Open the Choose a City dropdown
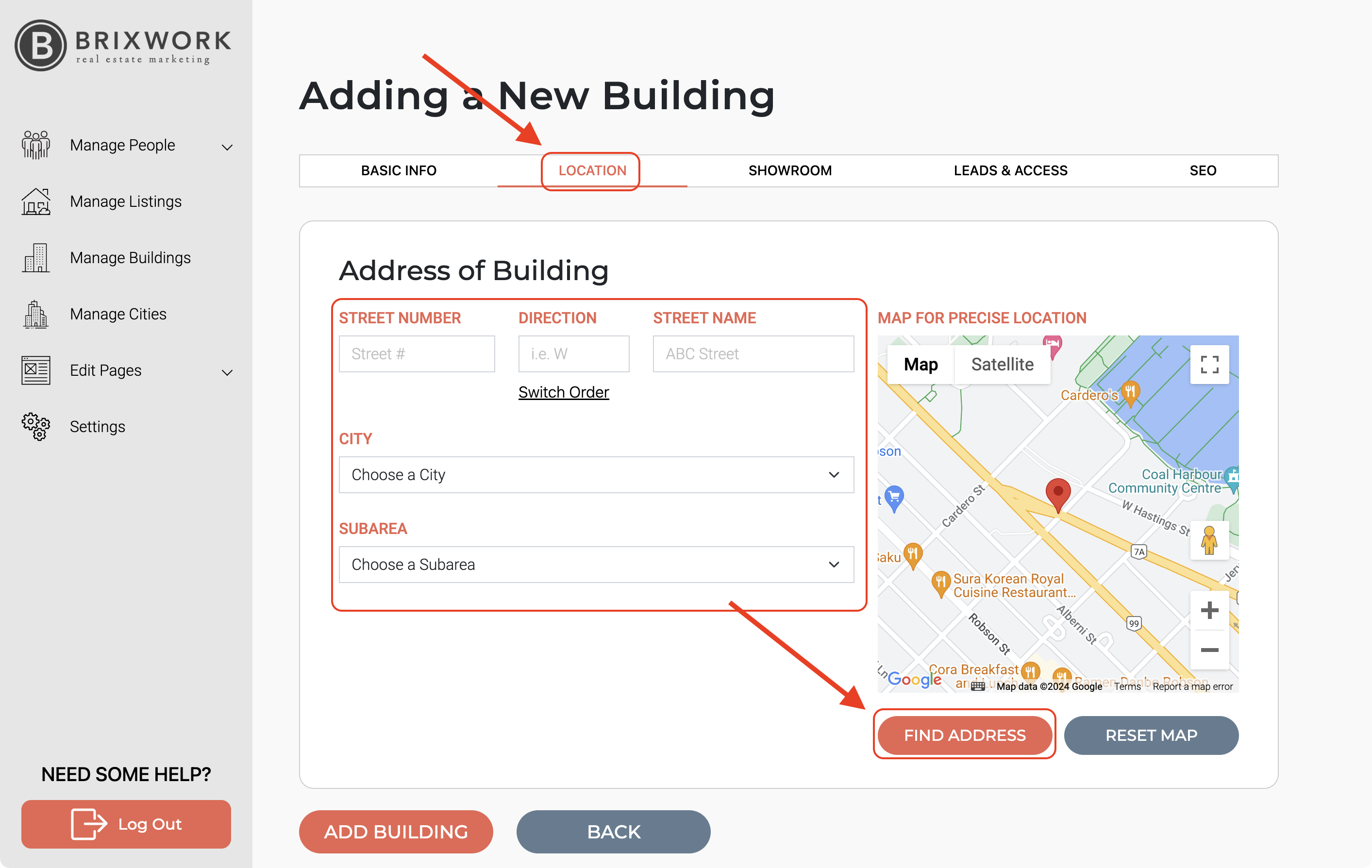This screenshot has height=868, width=1372. (x=596, y=474)
